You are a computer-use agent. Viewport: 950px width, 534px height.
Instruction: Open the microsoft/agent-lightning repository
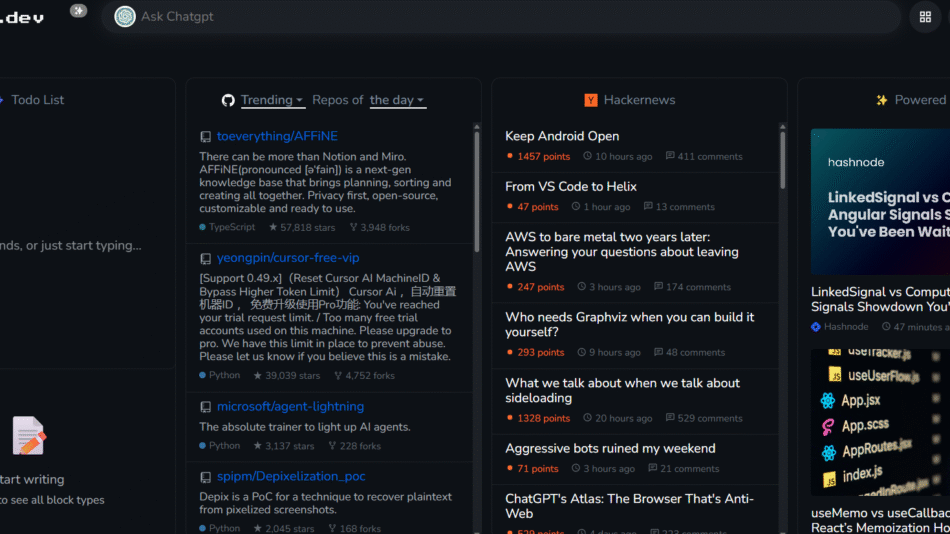[x=290, y=407]
